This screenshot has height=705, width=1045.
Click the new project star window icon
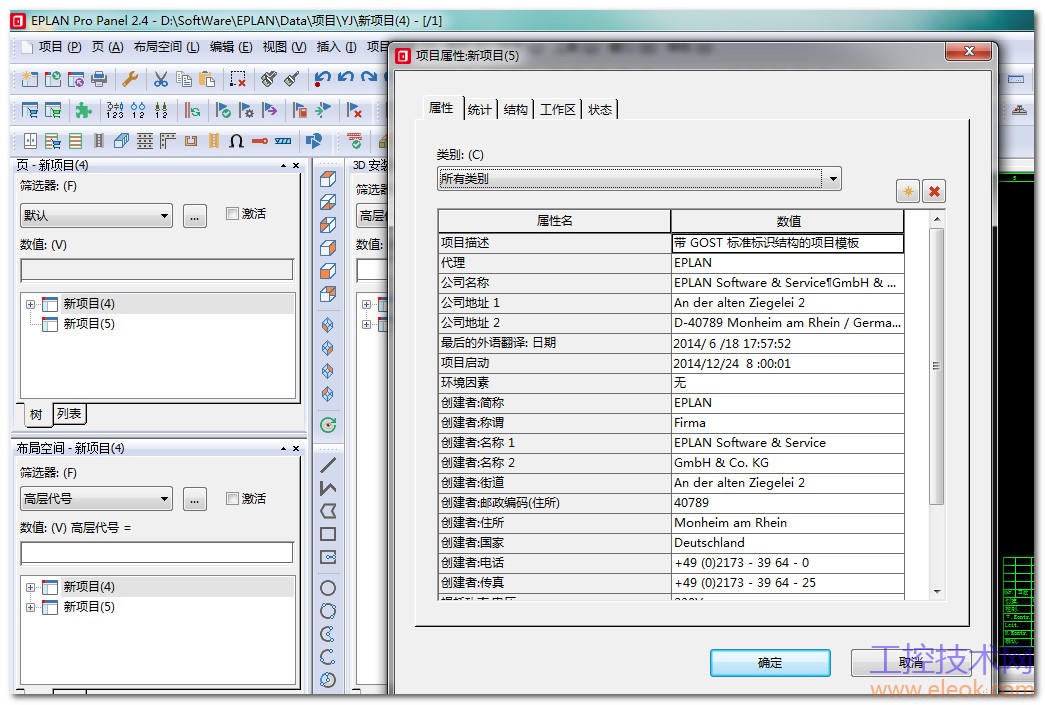30,79
